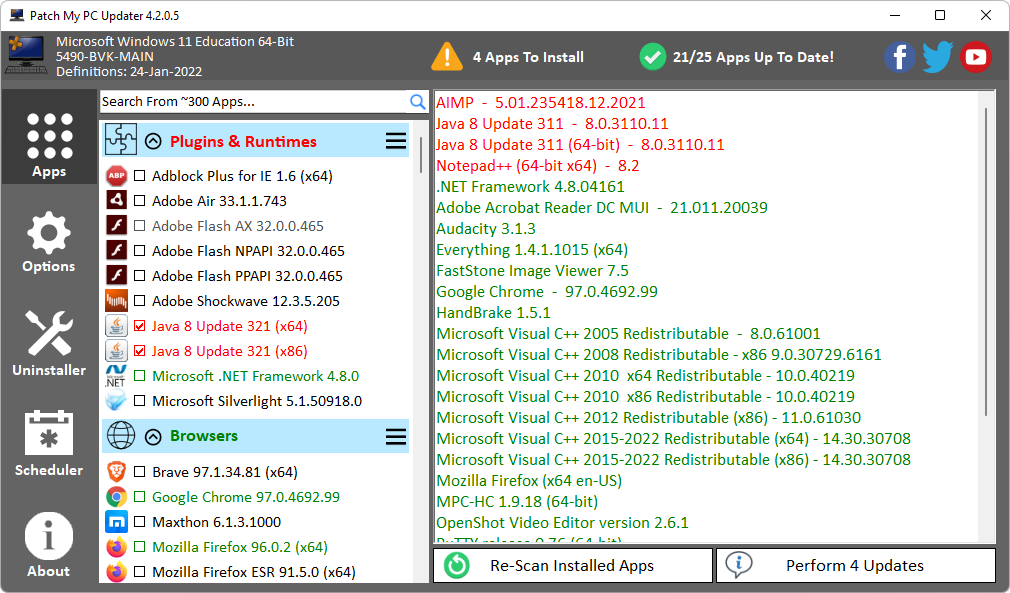
Task: Select Notepad++ (64-bit x64) - 8.2 entry
Action: 538,165
